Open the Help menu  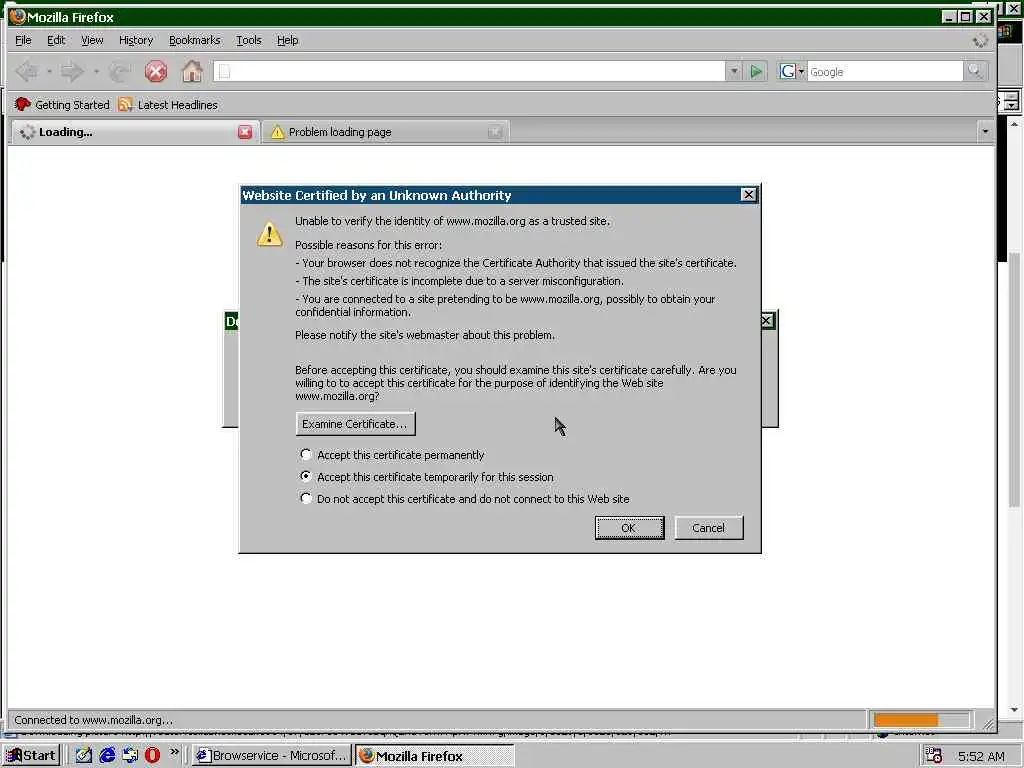pyautogui.click(x=287, y=40)
